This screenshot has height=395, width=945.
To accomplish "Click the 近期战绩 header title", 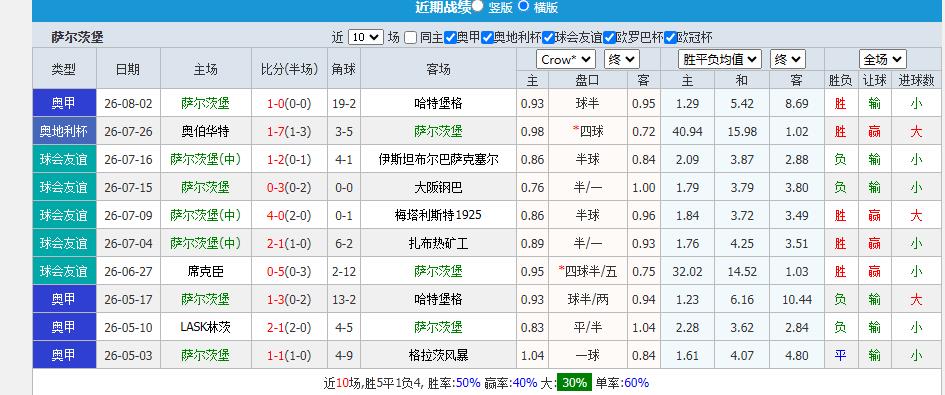I will pyautogui.click(x=443, y=7).
